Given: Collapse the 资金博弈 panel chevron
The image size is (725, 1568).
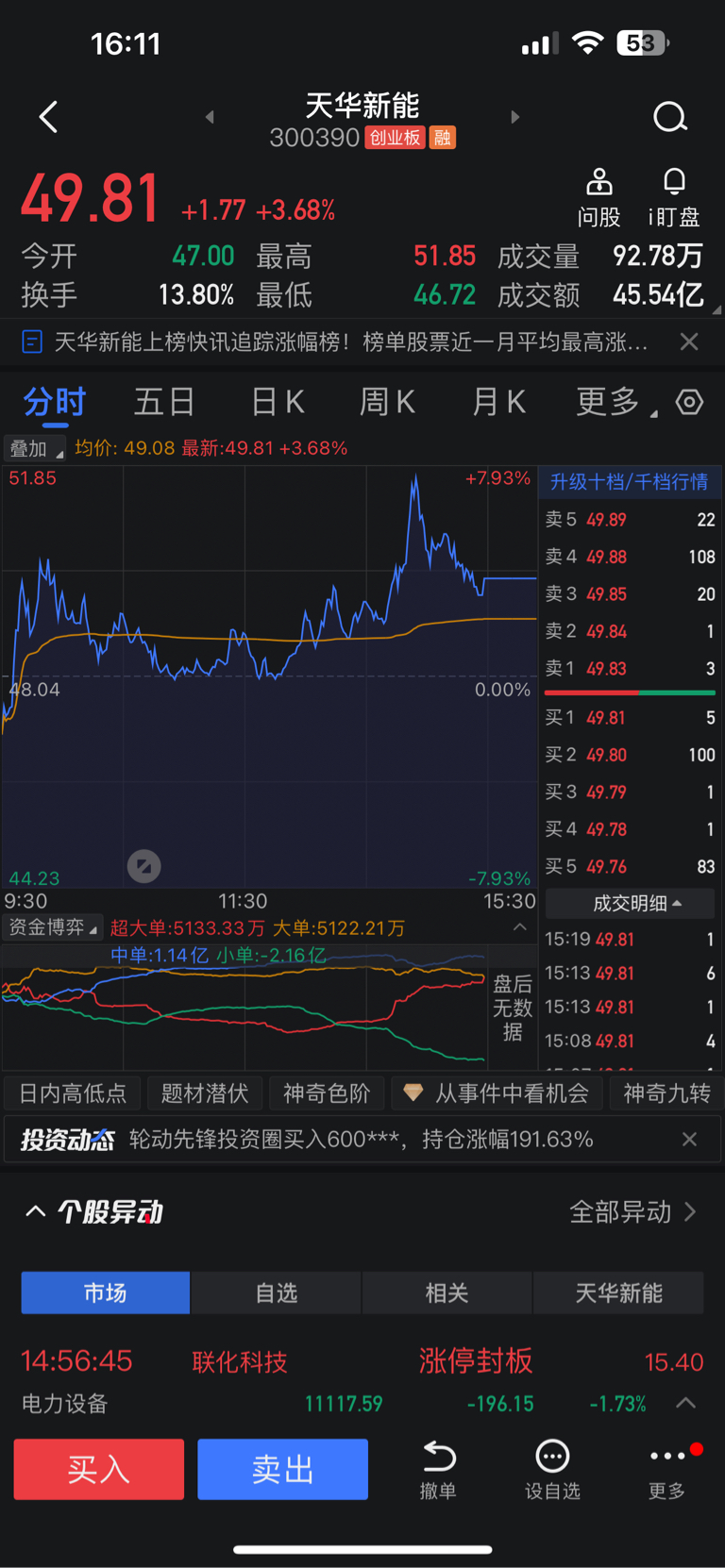Looking at the screenshot, I should click(x=520, y=927).
